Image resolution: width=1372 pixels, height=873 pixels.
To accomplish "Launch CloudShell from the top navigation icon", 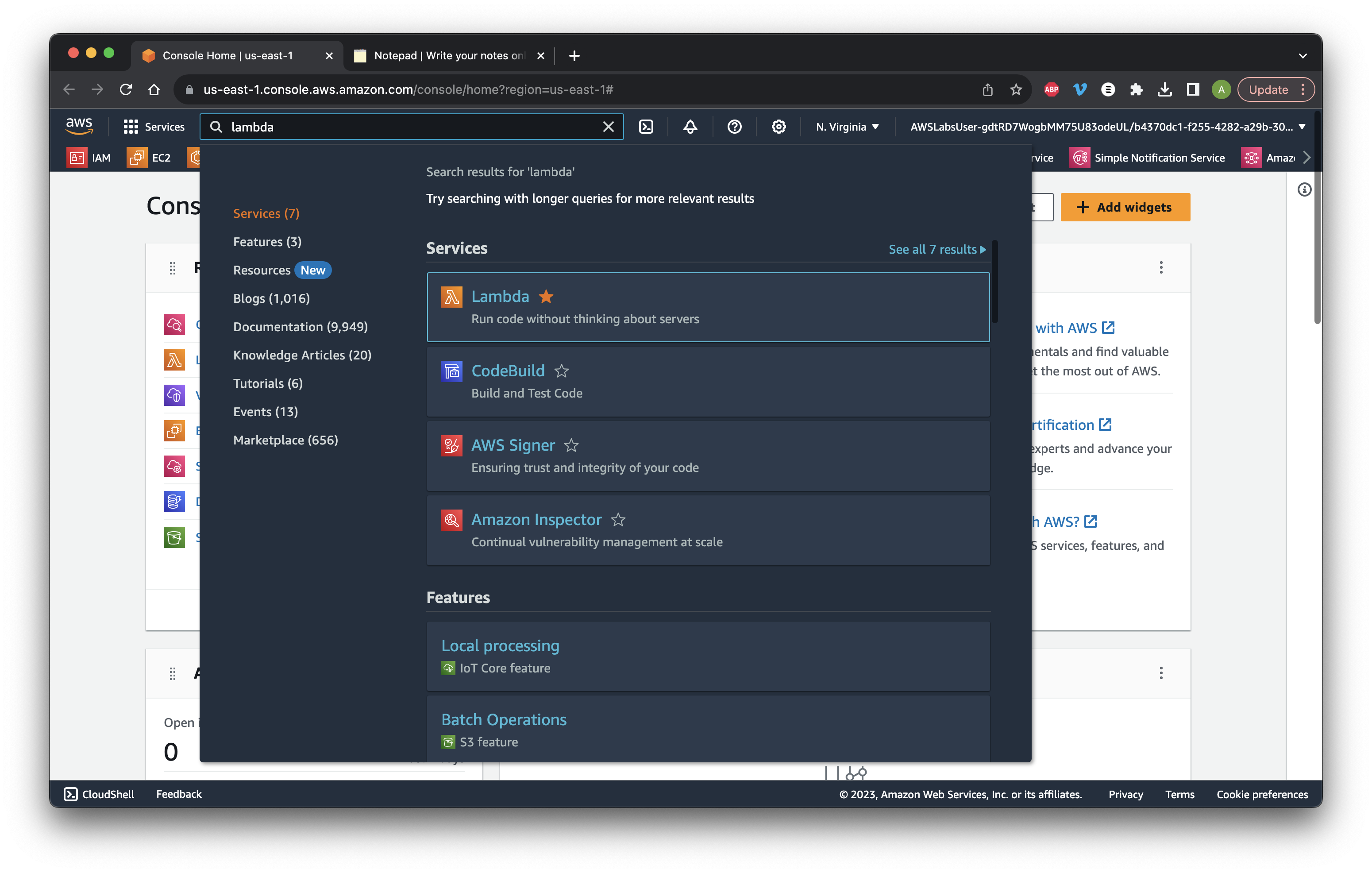I will 646,127.
